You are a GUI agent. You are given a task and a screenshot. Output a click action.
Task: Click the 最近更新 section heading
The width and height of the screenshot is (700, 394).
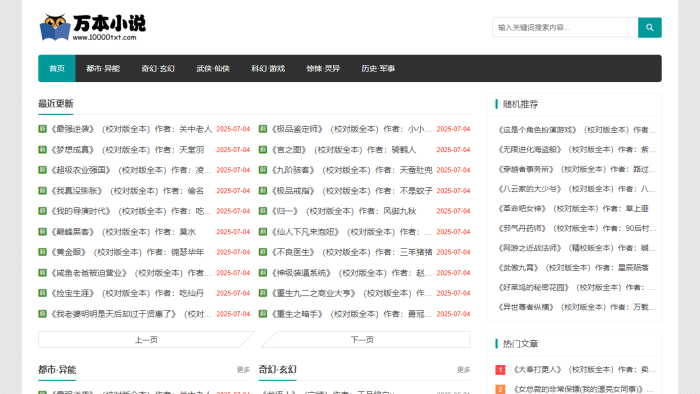[x=56, y=104]
